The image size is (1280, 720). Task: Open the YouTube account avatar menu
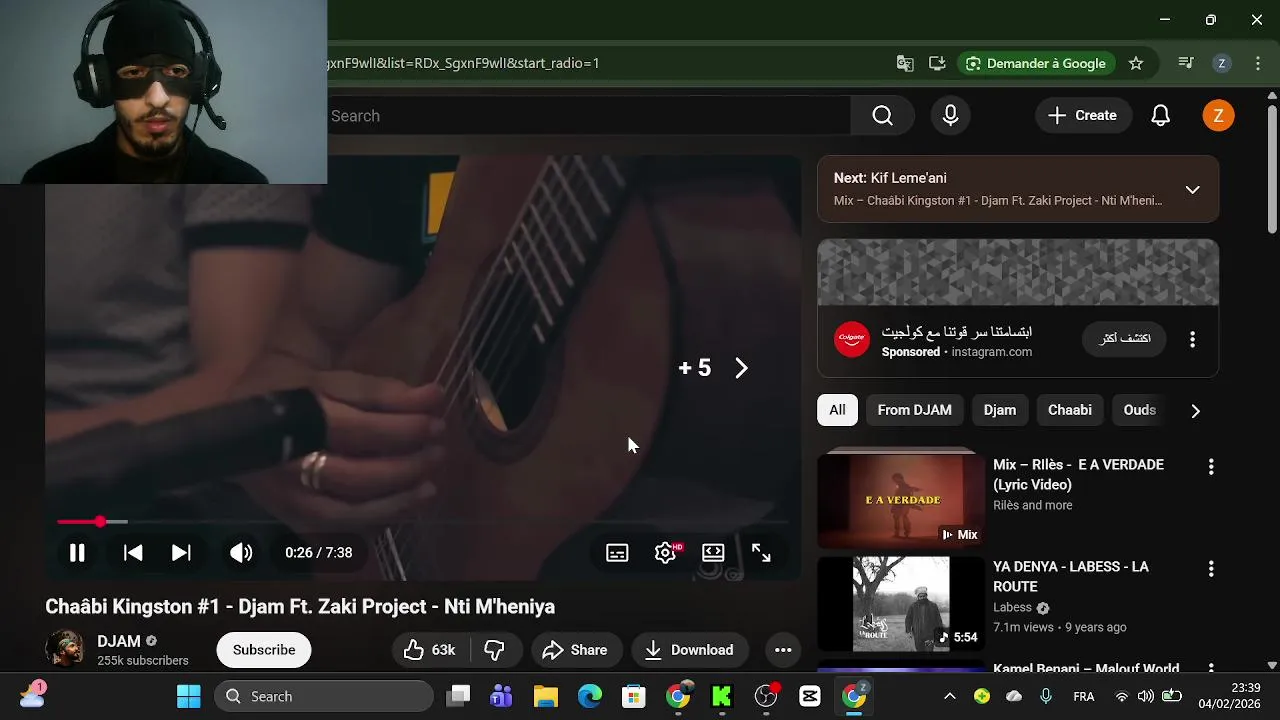pyautogui.click(x=1218, y=116)
